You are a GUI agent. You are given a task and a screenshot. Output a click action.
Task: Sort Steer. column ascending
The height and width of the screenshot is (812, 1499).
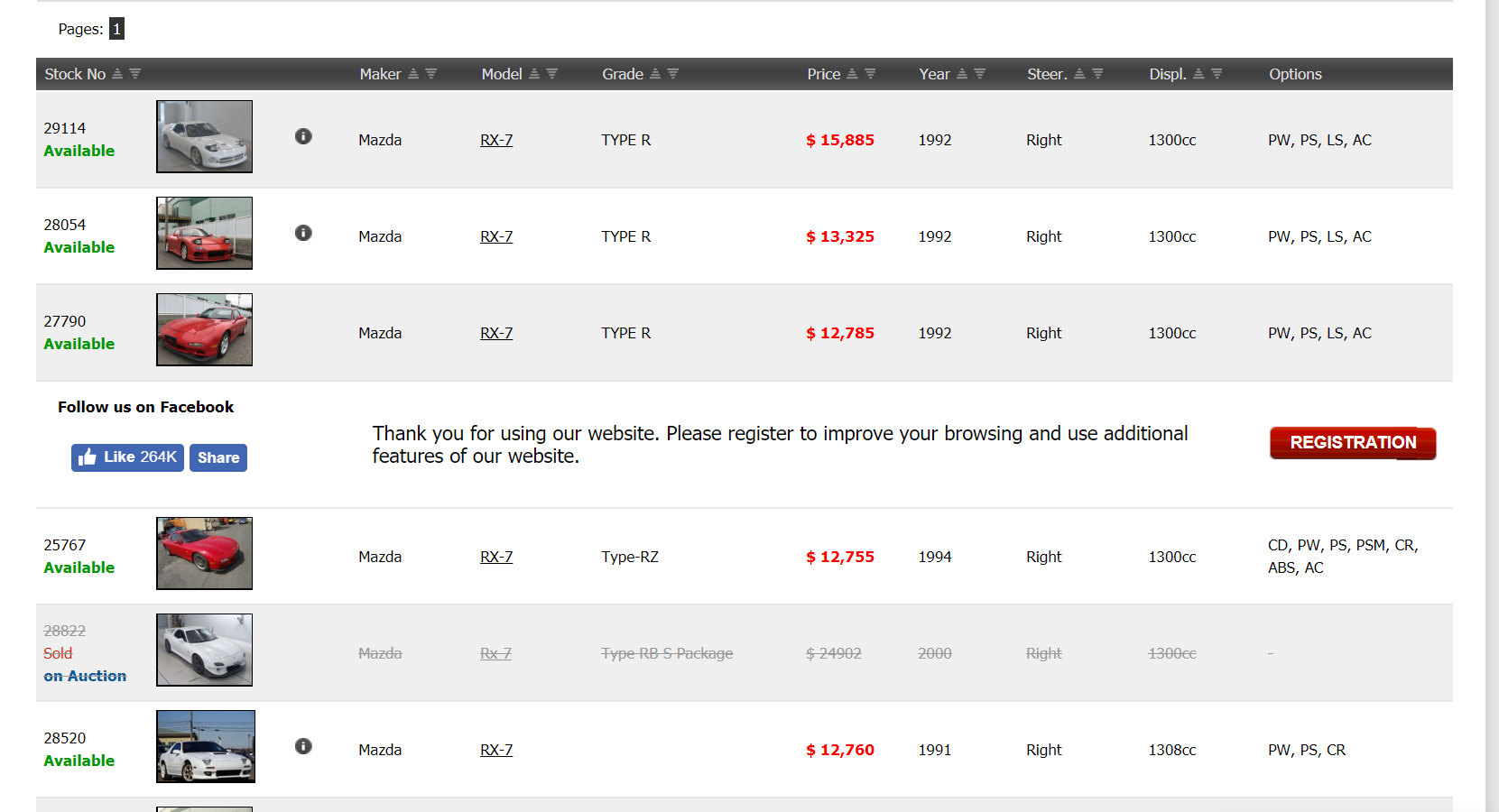point(1079,74)
